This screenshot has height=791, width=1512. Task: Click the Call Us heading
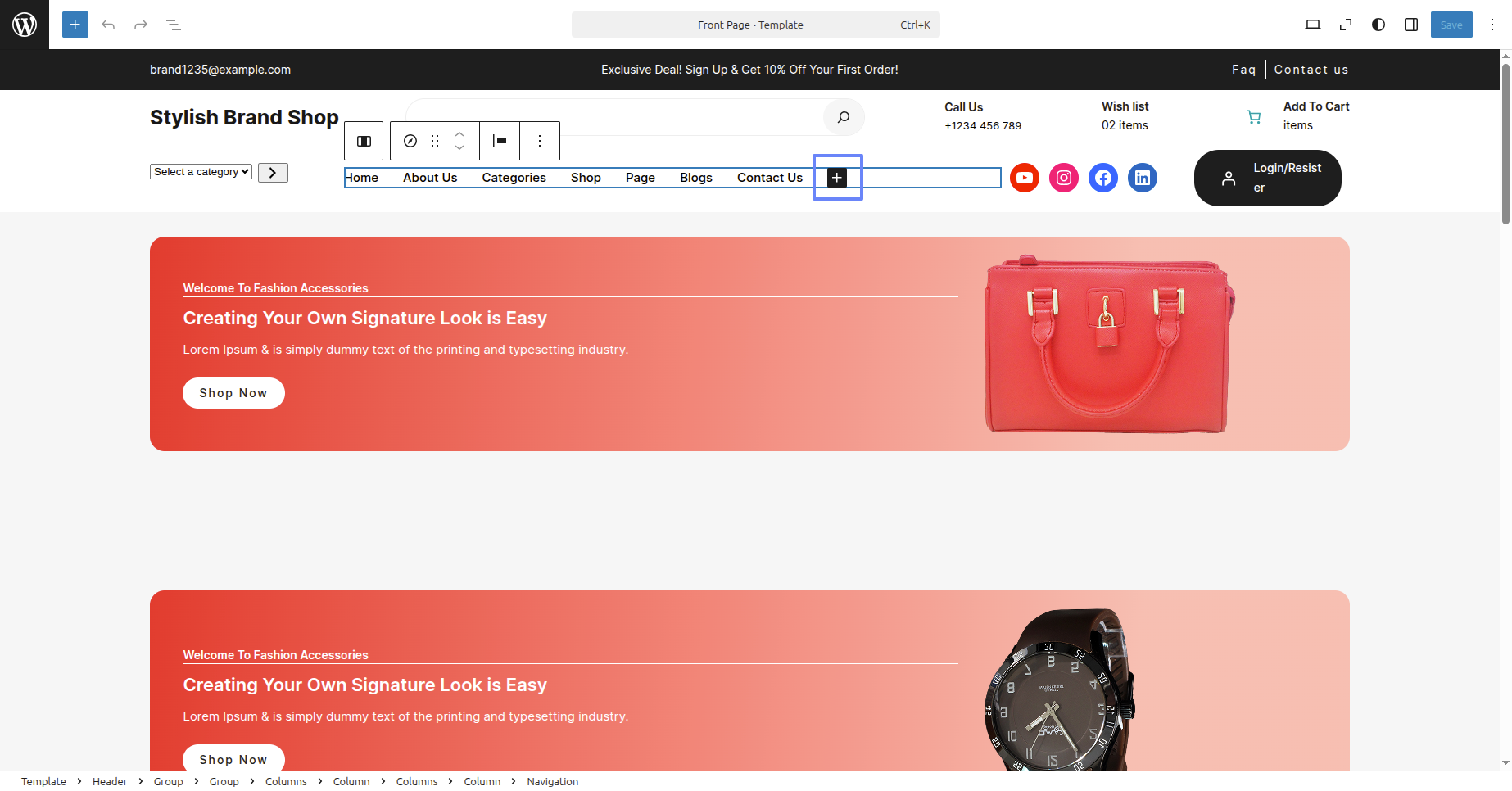coord(963,107)
